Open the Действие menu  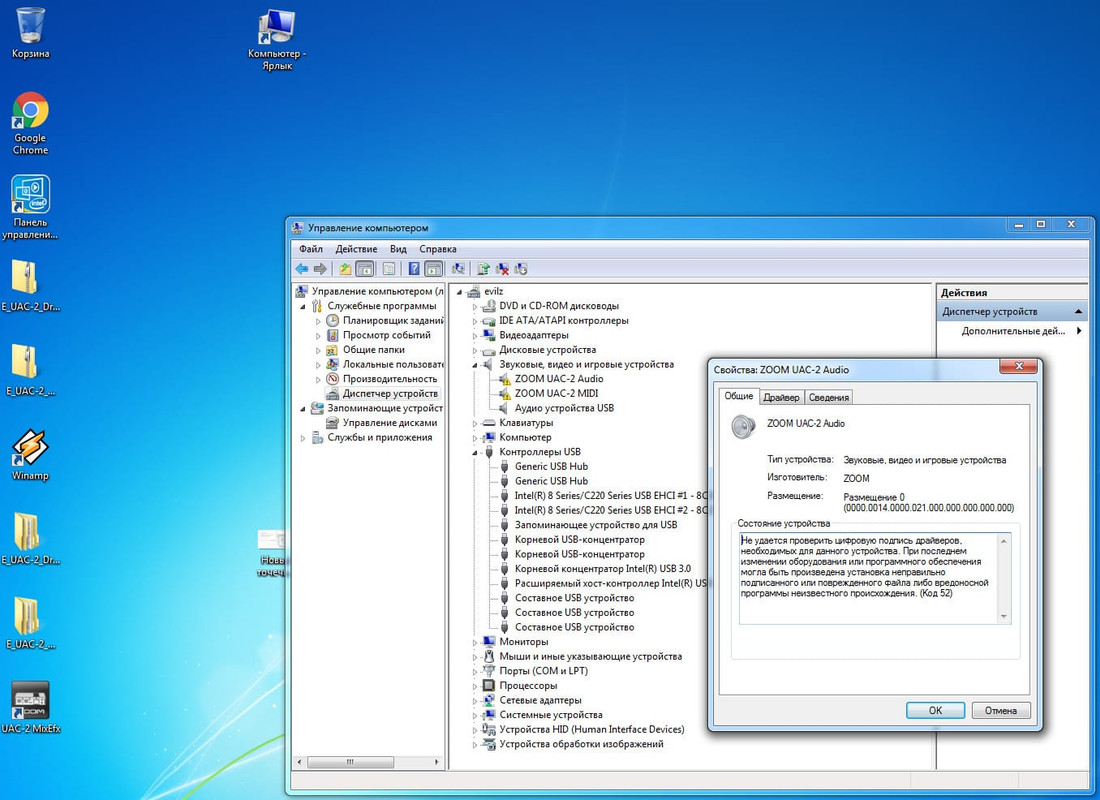[x=356, y=249]
